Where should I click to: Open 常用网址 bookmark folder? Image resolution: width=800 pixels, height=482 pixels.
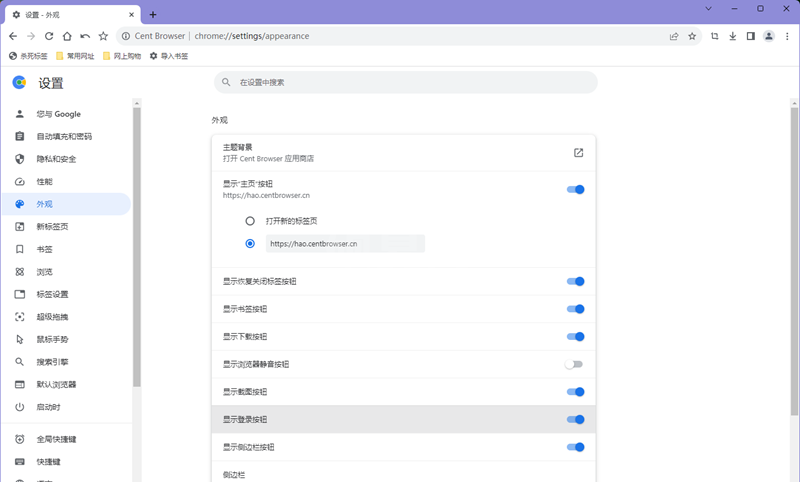75,56
